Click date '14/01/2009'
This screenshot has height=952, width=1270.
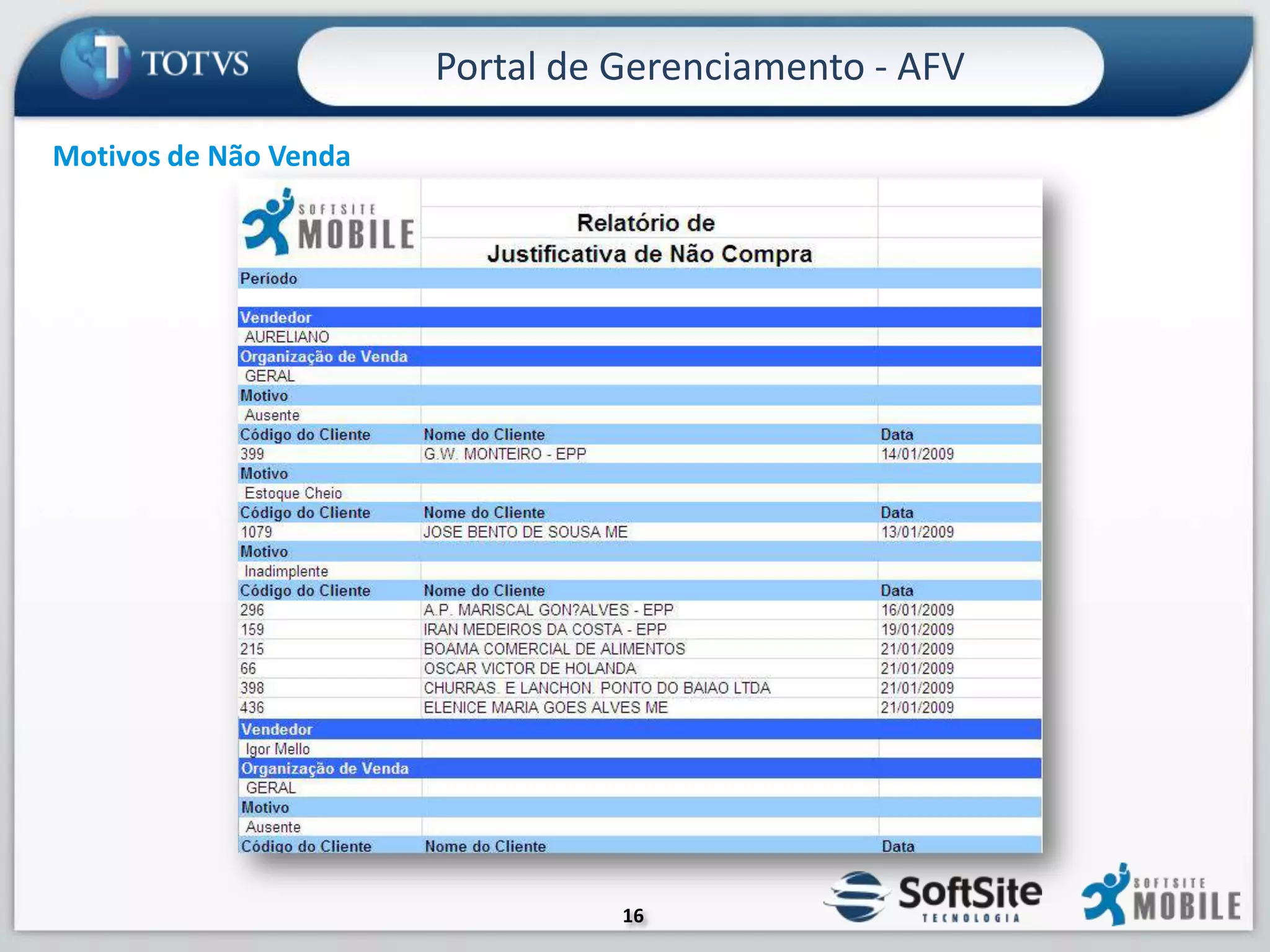coord(917,454)
